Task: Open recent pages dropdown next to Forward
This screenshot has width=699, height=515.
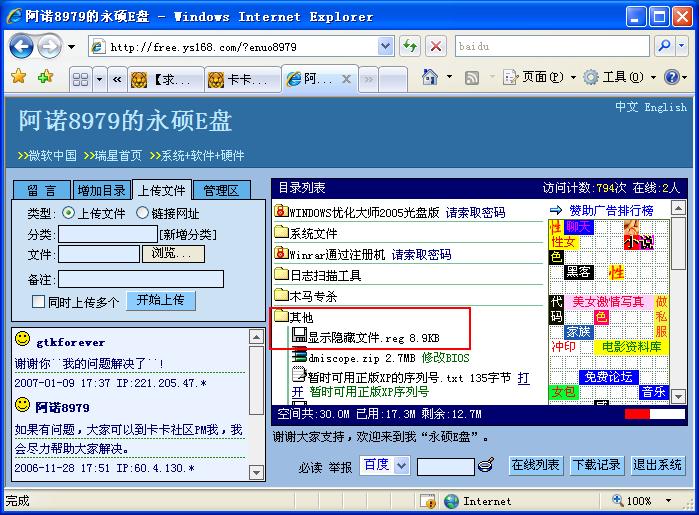Action: [71, 46]
